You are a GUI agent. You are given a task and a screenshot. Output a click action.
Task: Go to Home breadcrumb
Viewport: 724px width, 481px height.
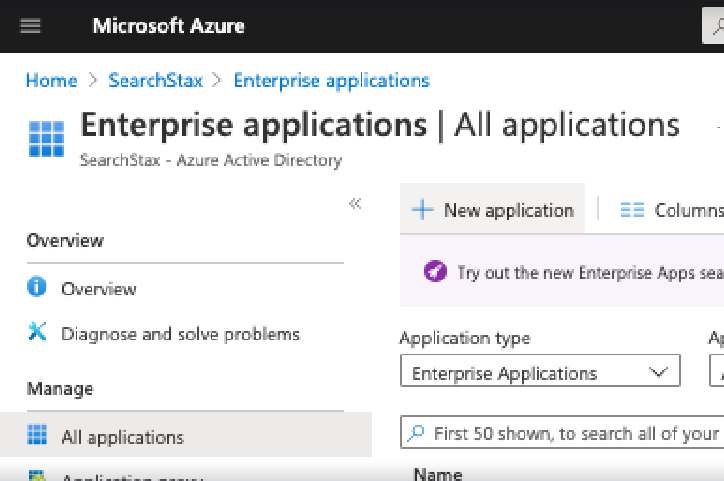tap(51, 81)
